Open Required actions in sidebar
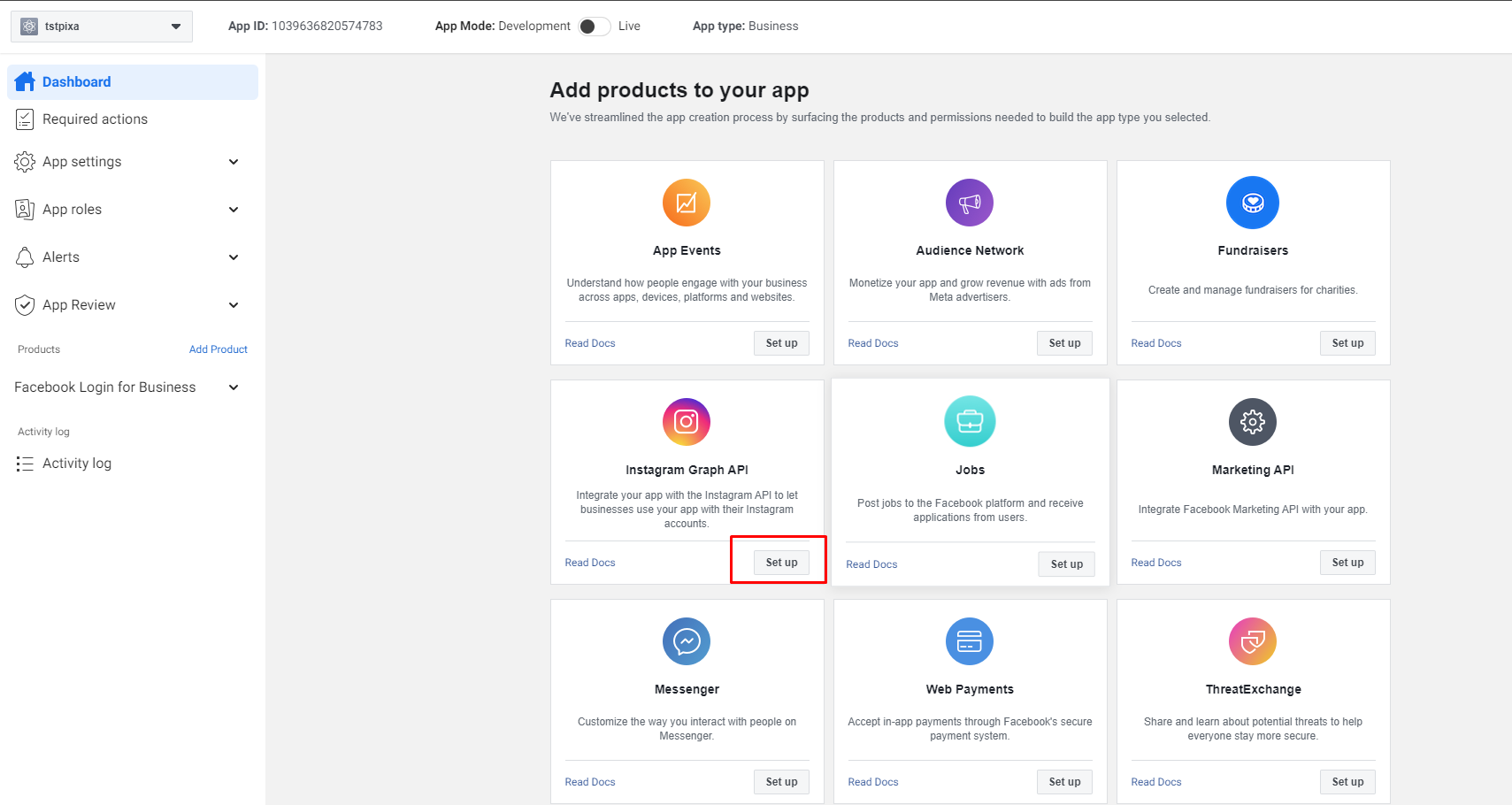 pyautogui.click(x=133, y=119)
